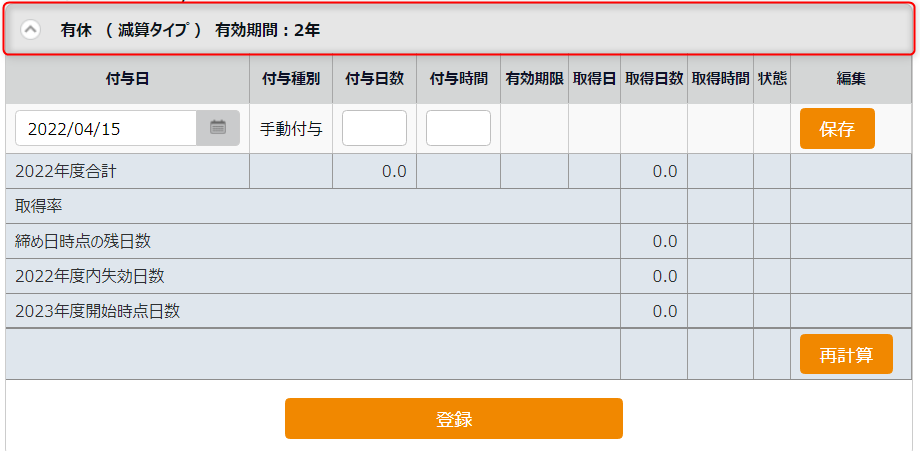Select the 取得日数 column header
920x451 pixels.
653,79
